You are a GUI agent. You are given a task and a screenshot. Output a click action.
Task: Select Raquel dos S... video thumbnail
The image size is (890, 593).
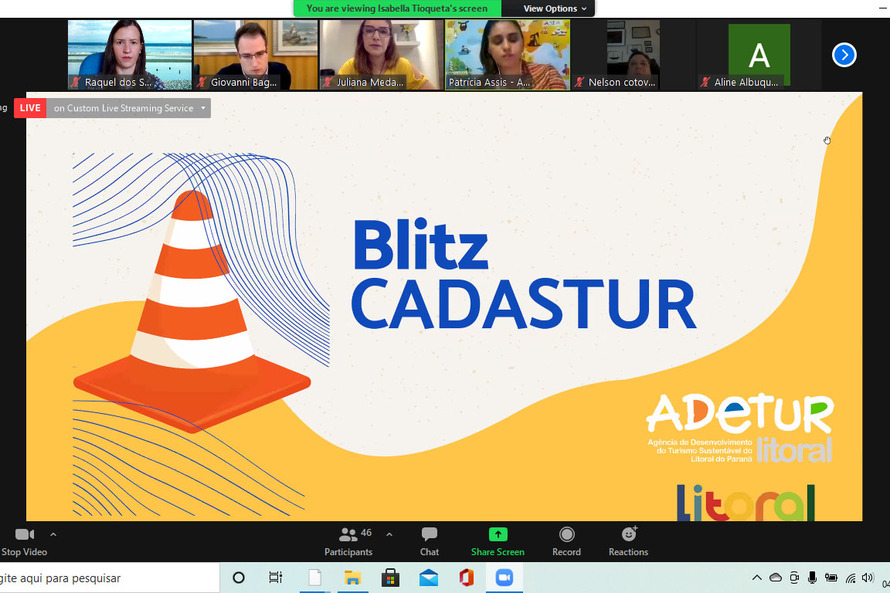pos(129,55)
